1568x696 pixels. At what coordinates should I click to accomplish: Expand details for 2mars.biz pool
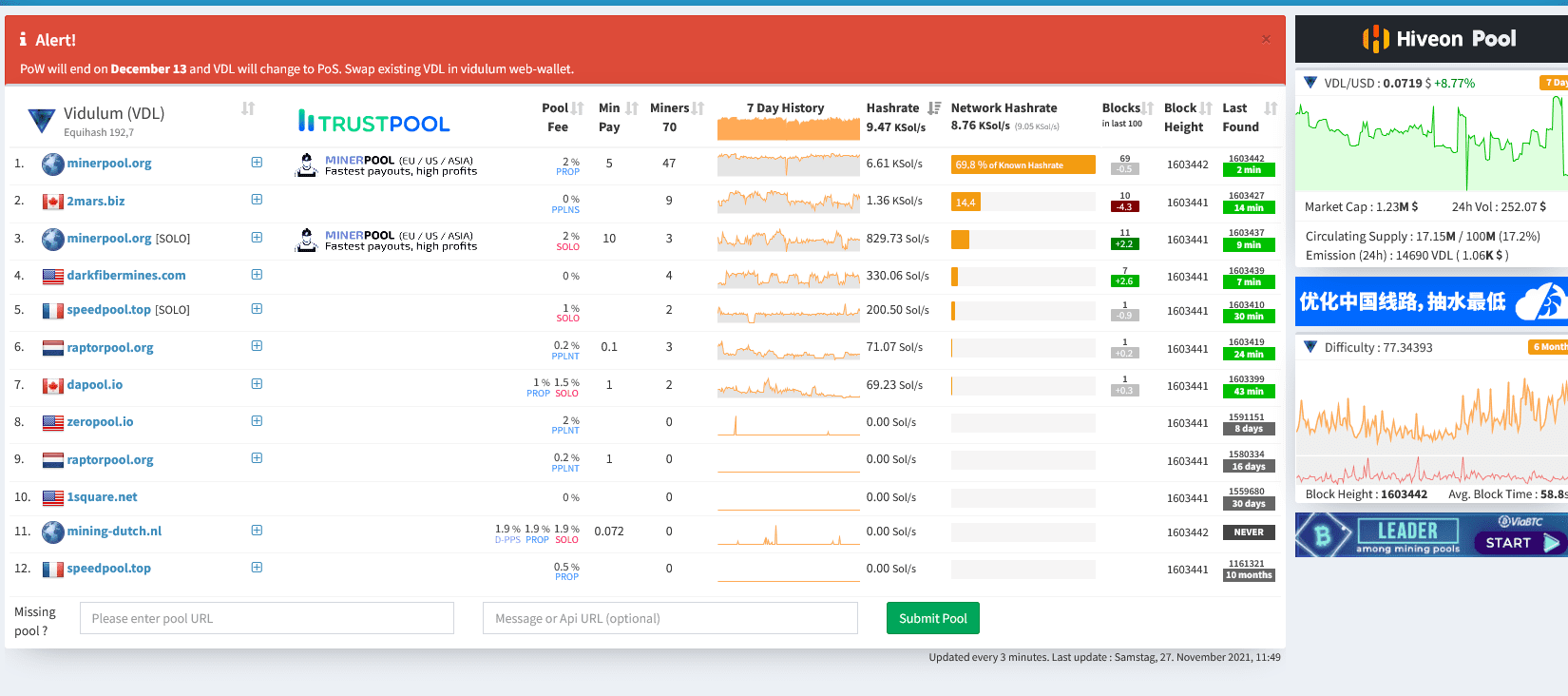click(x=257, y=200)
